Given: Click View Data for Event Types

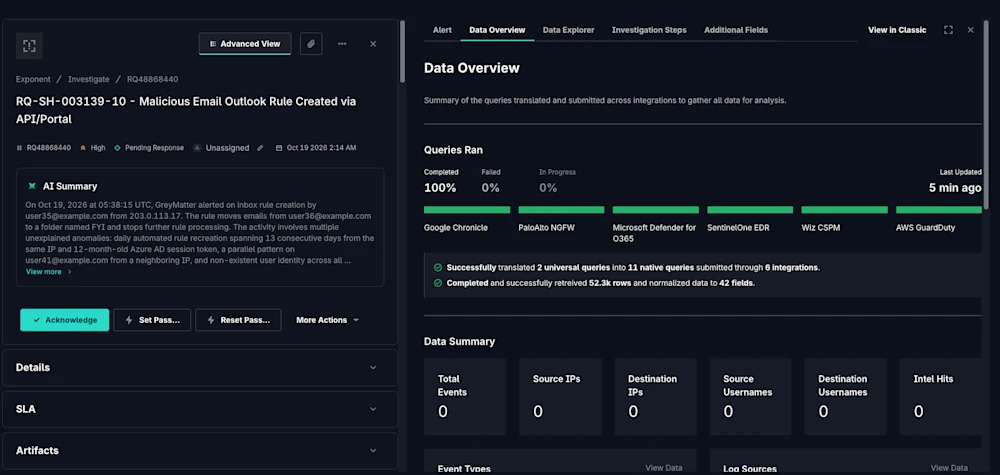Looking at the screenshot, I should (x=663, y=468).
